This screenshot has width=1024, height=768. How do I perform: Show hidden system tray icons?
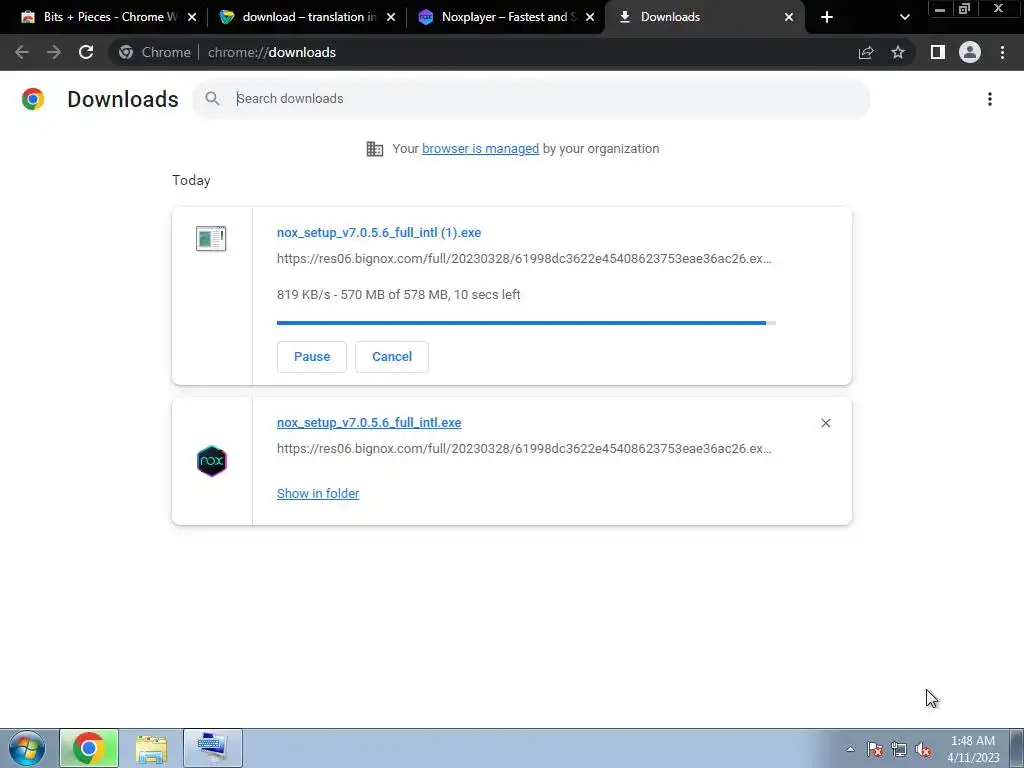tap(850, 749)
